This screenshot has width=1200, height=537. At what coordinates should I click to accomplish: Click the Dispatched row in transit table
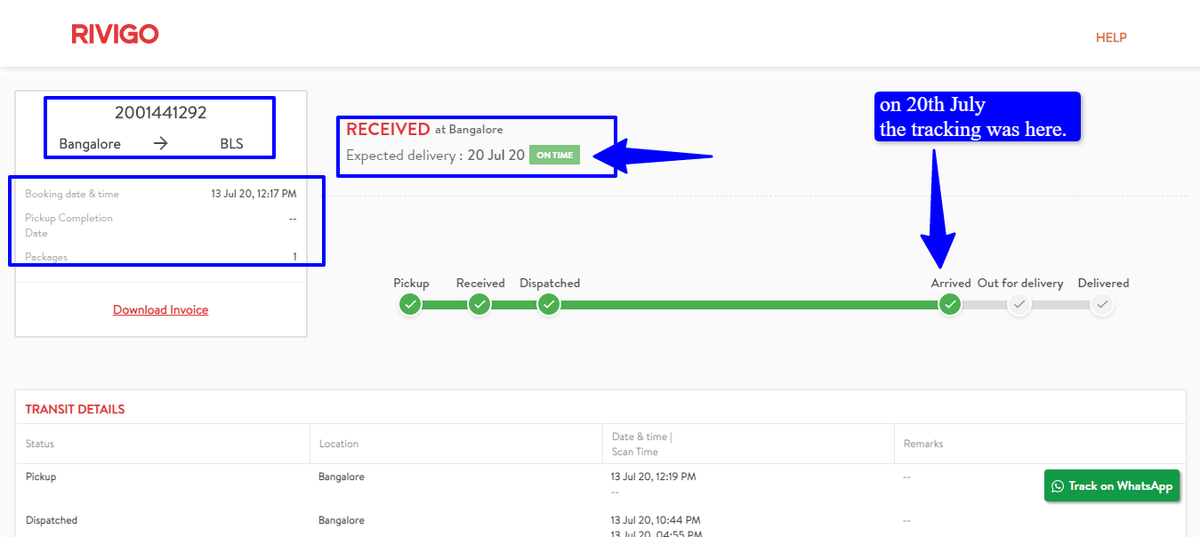(600, 521)
